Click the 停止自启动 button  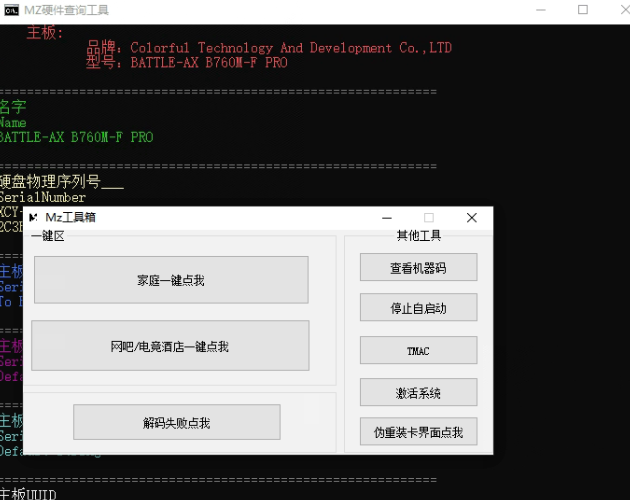pos(418,308)
